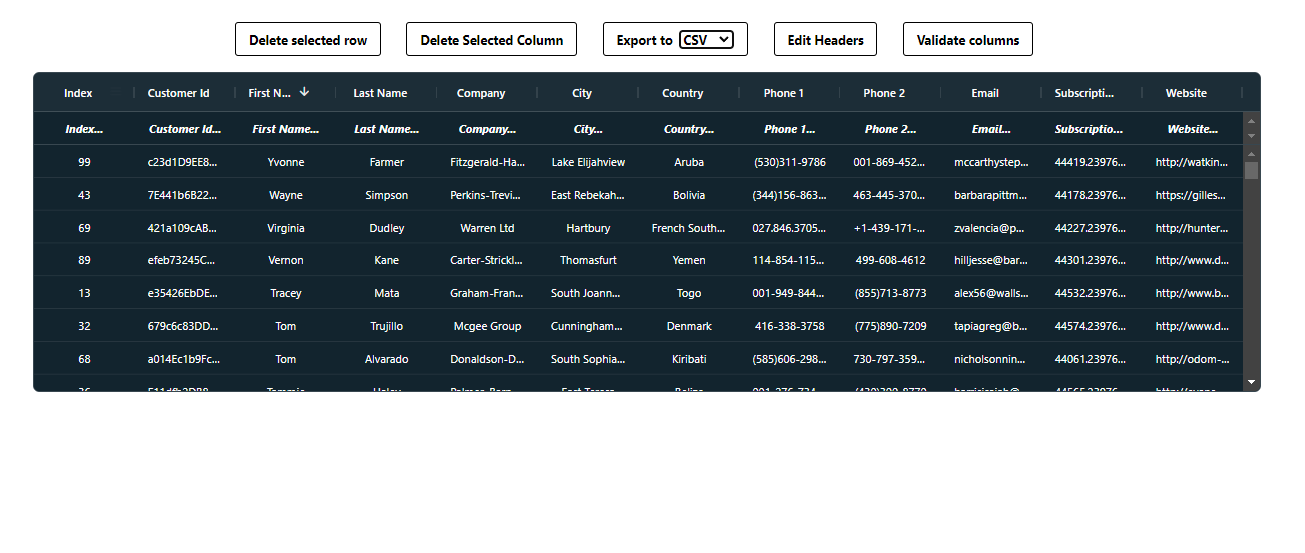
Task: Select the row with first name Yvonne
Action: tap(286, 162)
